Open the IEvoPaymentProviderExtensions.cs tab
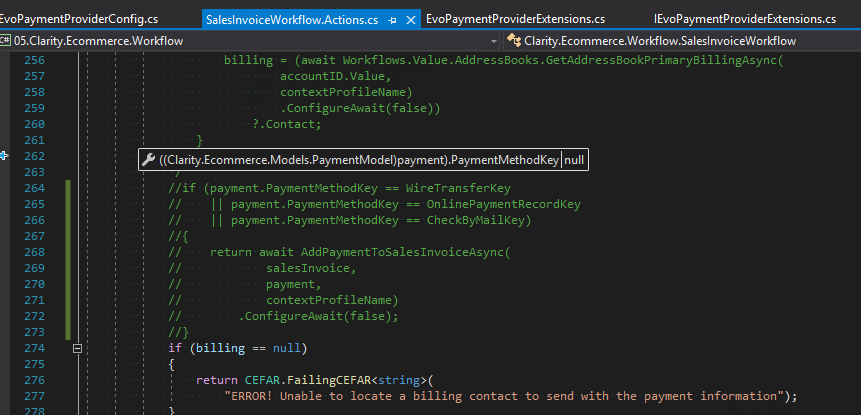 pyautogui.click(x=745, y=19)
